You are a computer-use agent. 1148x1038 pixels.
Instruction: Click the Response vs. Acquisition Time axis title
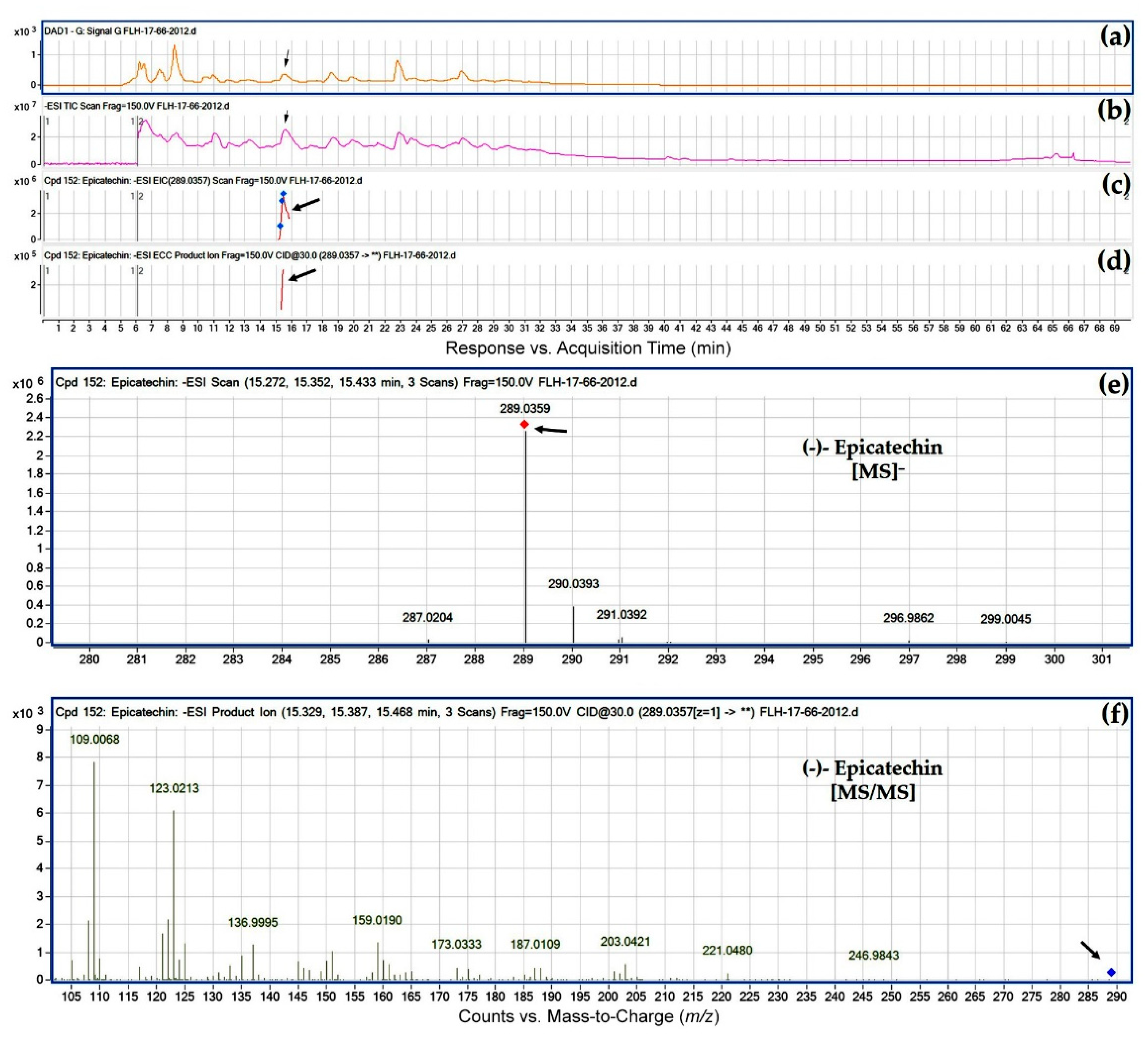[x=588, y=348]
